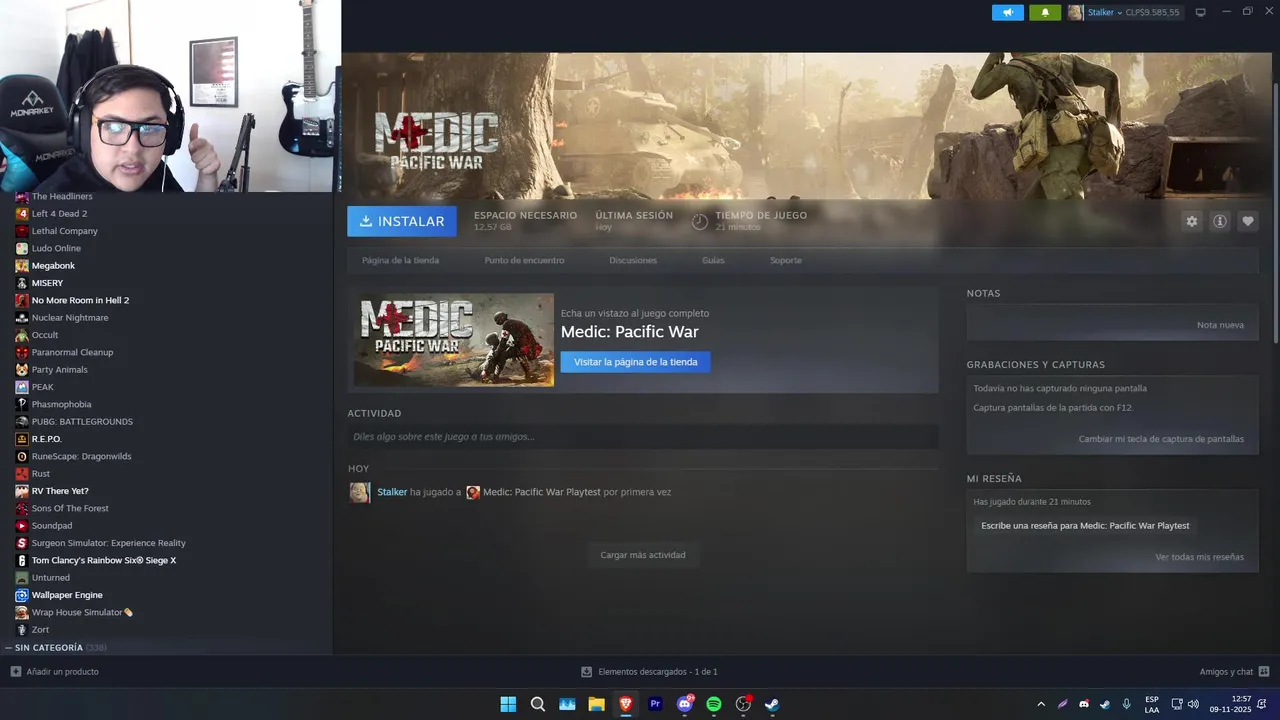
Task: Click Stalker's avatar in activity feed
Action: 360,492
